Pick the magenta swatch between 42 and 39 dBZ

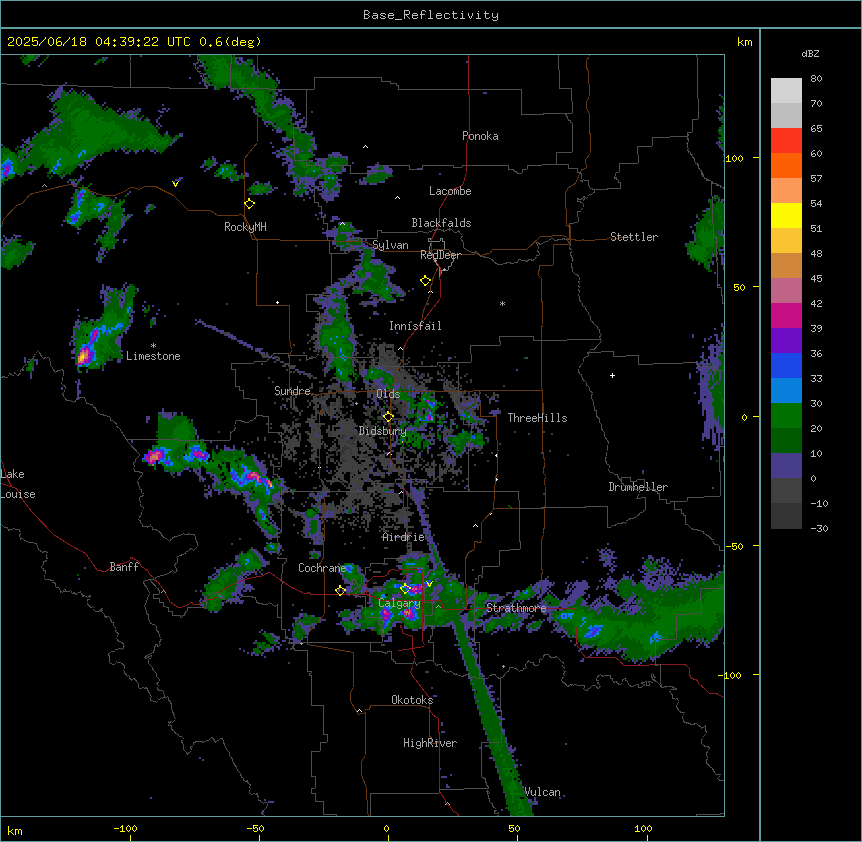point(786,315)
